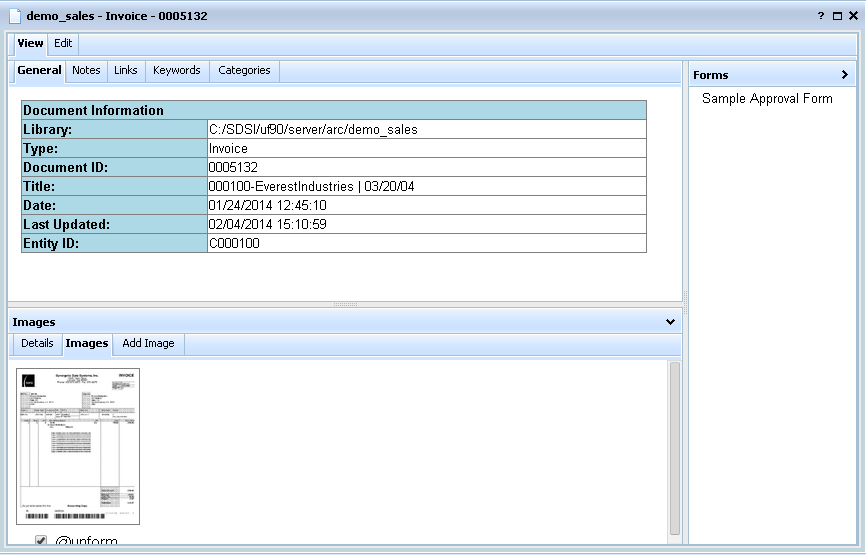Switch to the Edit tab
The width and height of the screenshot is (866, 555).
63,43
